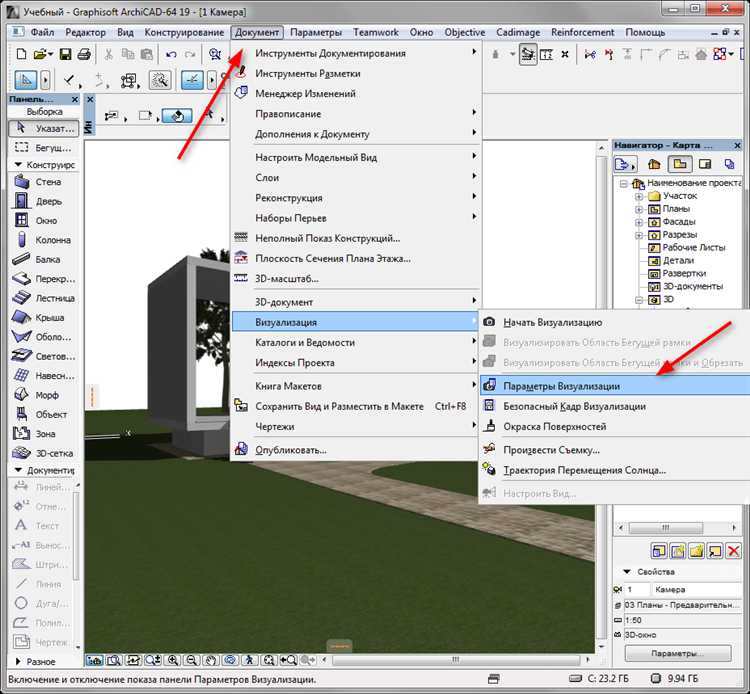Select the Морф (Morph) tool
750x694 pixels.
point(40,395)
